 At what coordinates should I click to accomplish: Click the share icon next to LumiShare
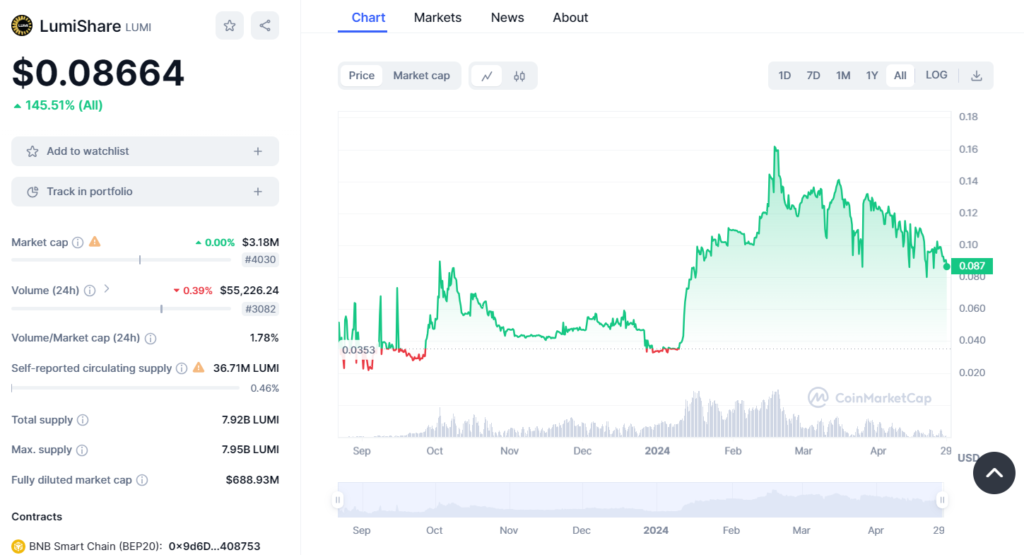[265, 26]
